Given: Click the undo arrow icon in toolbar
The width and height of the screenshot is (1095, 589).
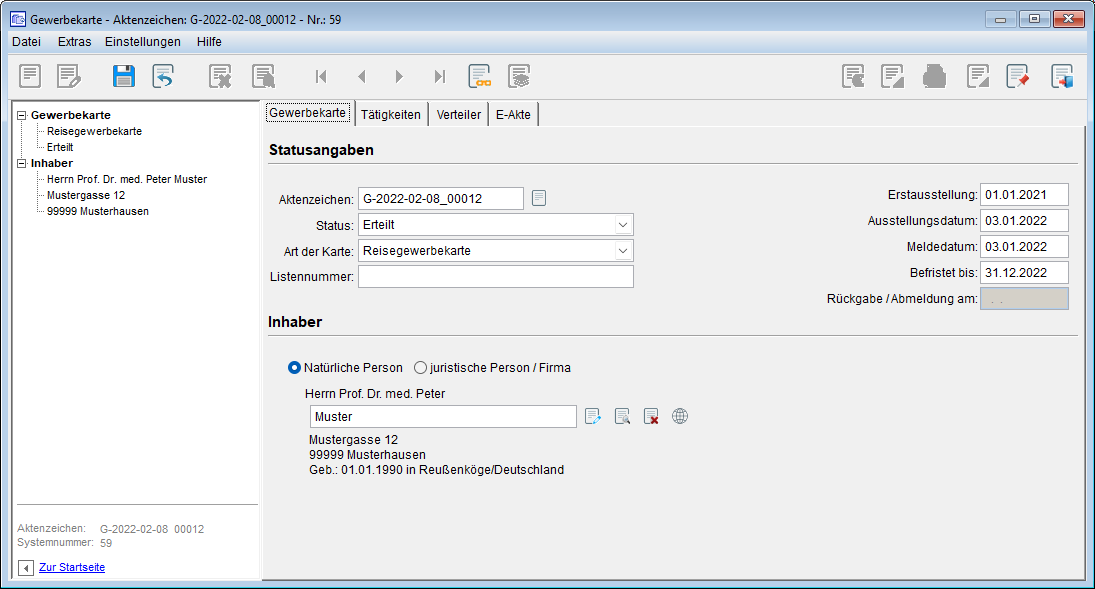Looking at the screenshot, I should [163, 77].
